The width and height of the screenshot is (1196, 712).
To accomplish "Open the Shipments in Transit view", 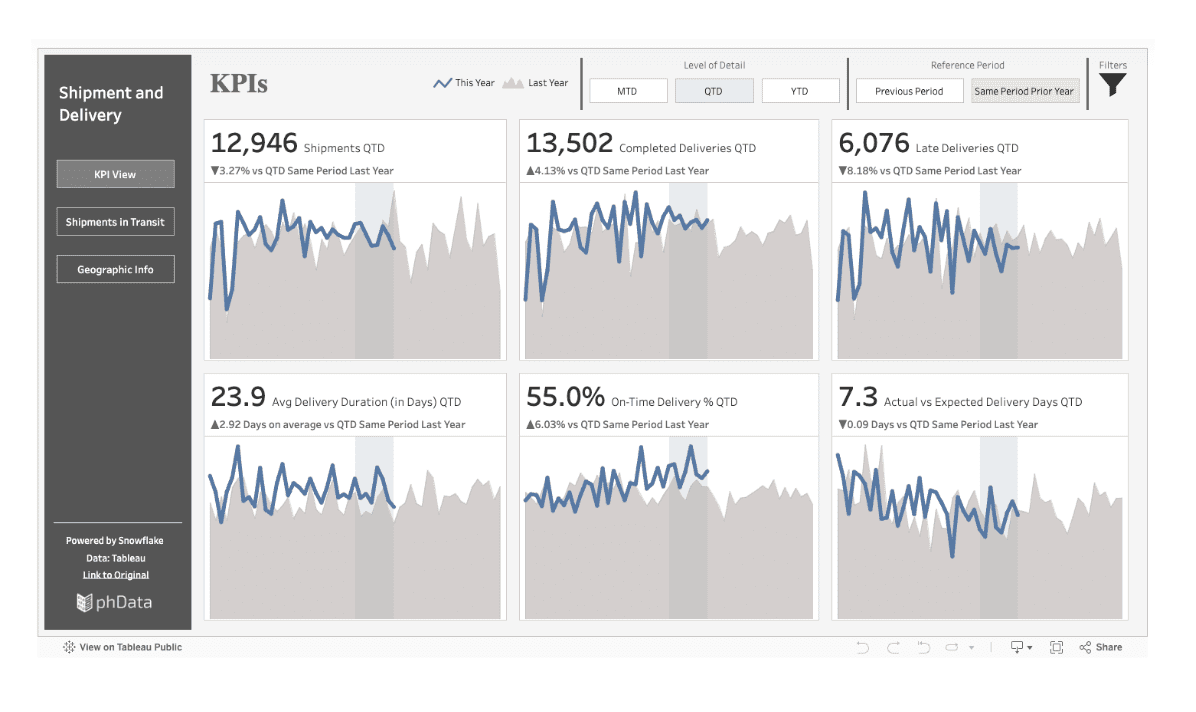I will (x=115, y=222).
